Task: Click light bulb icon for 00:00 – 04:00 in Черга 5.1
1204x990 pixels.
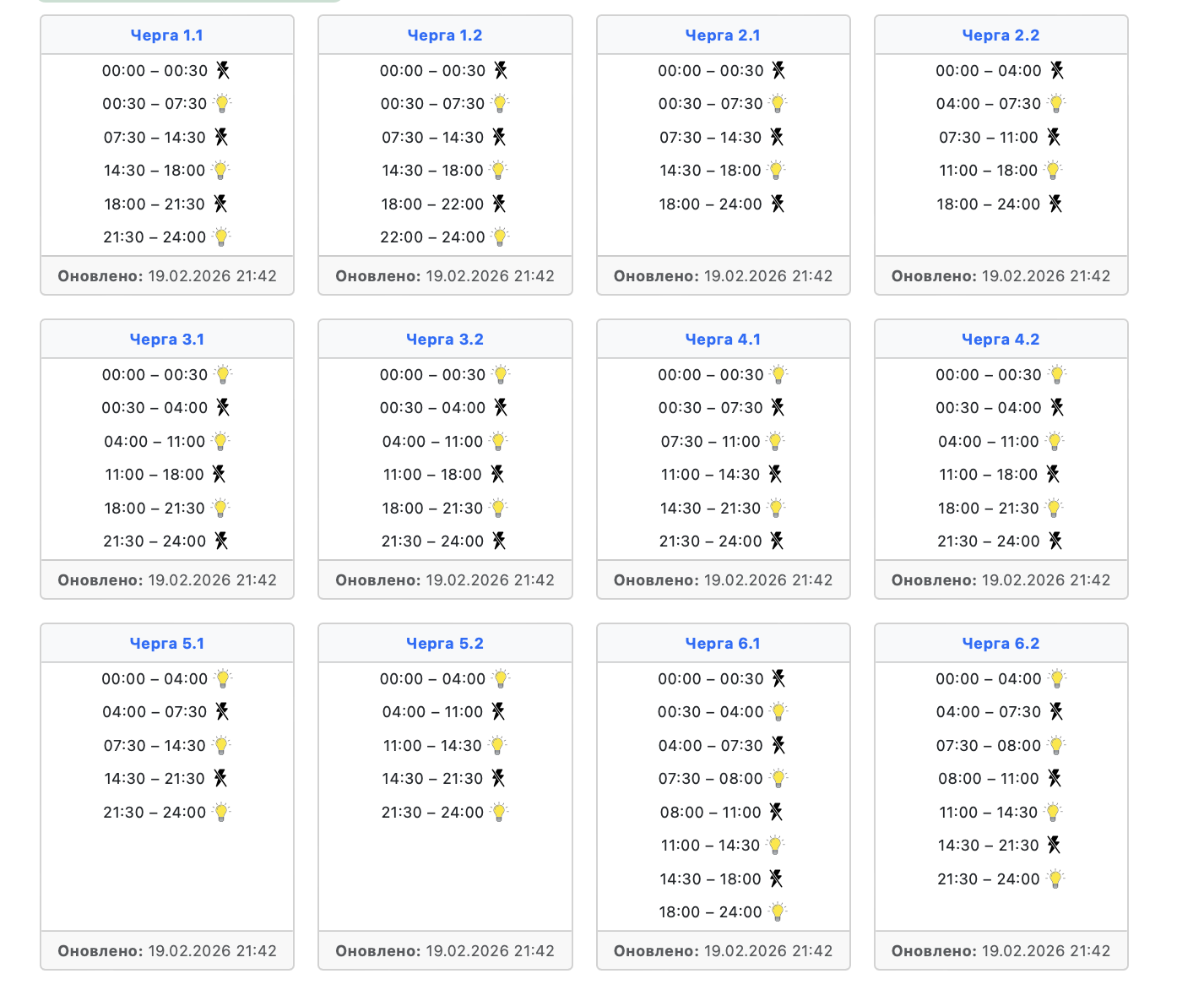Action: click(223, 679)
